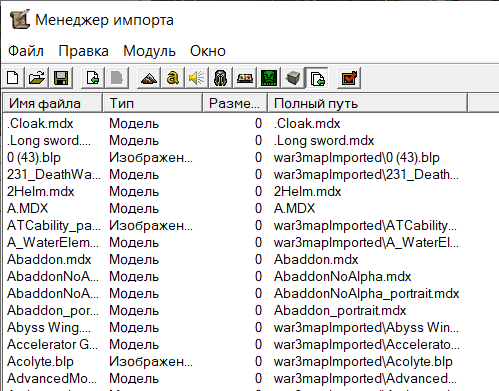The height and width of the screenshot is (391, 499).
Task: Sort by the Имя файла column header
Action: point(52,103)
